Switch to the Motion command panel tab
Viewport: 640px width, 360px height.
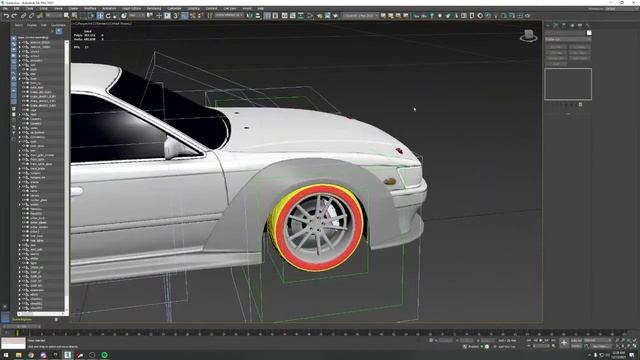(572, 25)
